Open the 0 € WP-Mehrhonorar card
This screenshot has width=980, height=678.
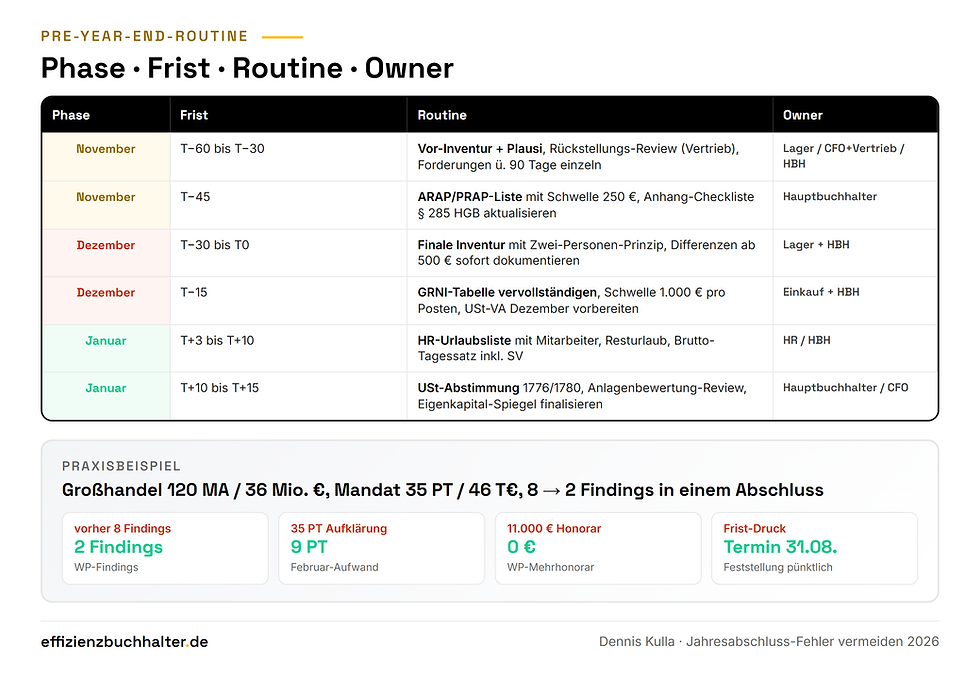598,548
